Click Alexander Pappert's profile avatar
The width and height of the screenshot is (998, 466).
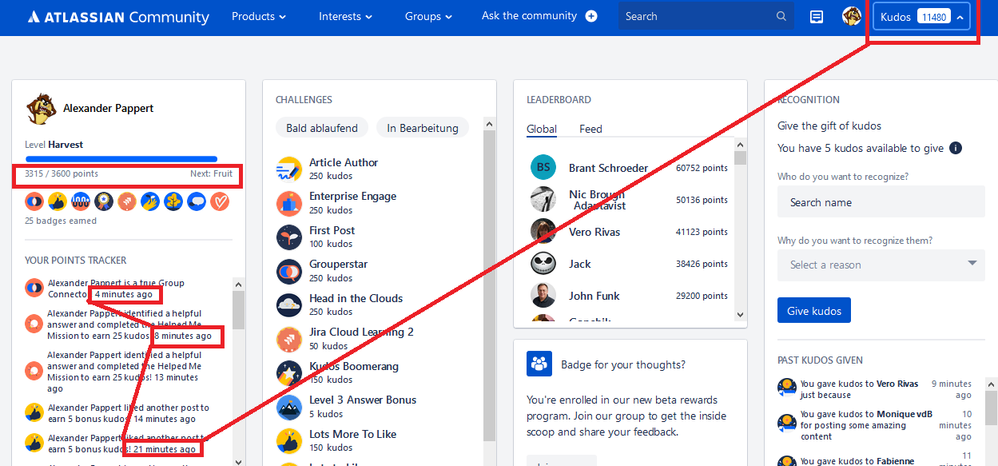pos(39,109)
